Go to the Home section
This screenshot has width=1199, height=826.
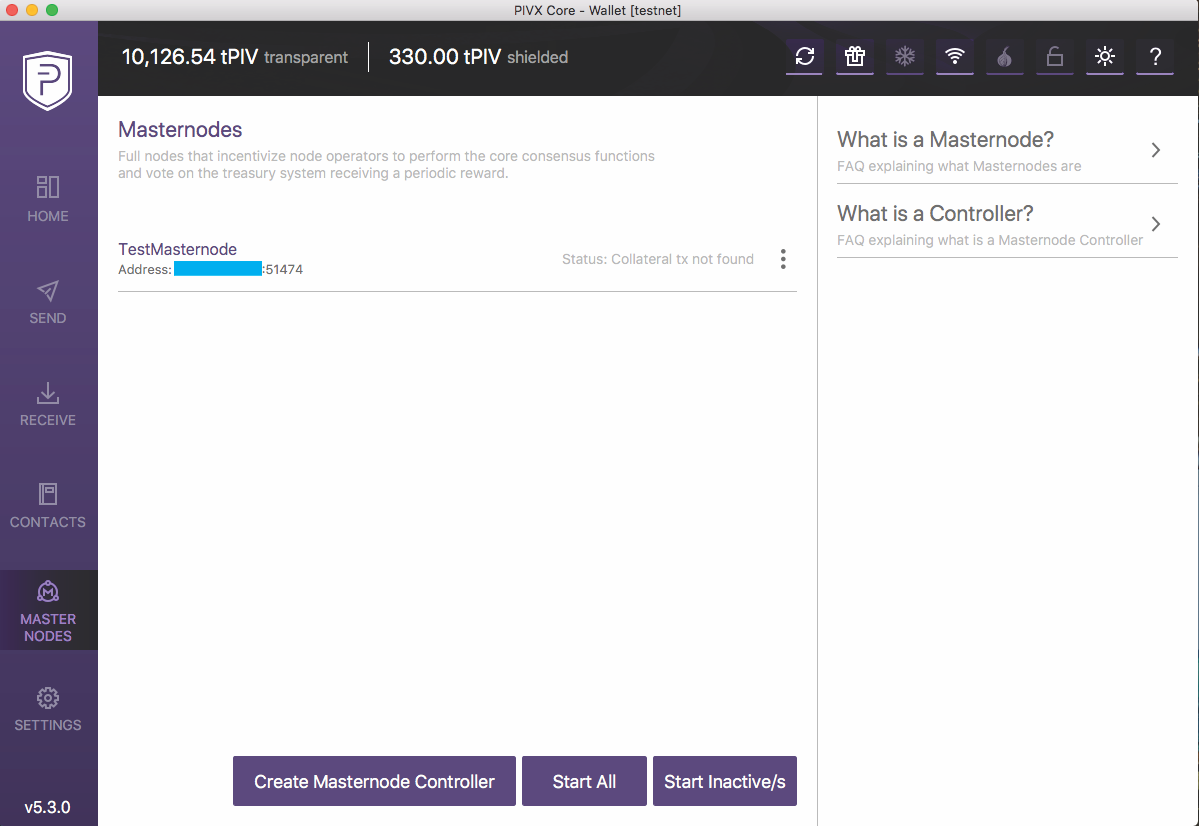tap(47, 199)
